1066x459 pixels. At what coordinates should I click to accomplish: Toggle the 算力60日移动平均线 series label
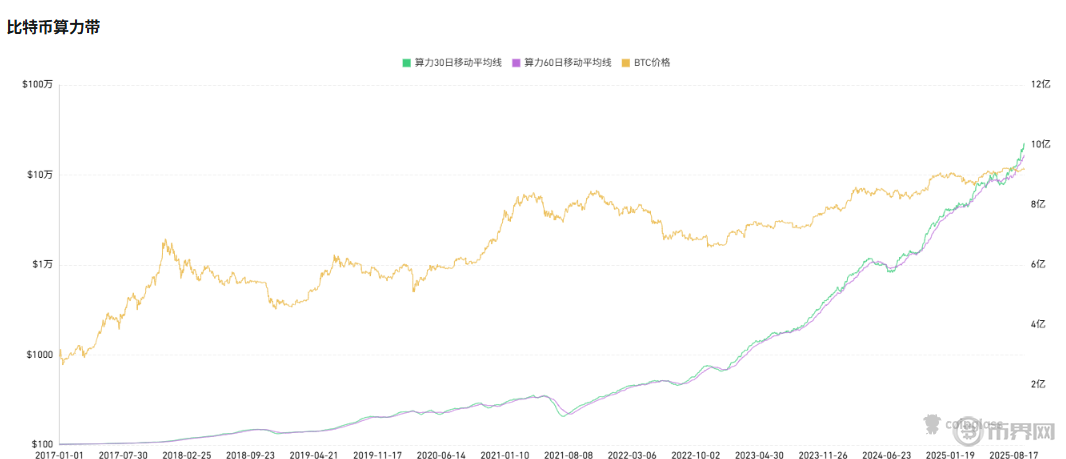point(566,62)
